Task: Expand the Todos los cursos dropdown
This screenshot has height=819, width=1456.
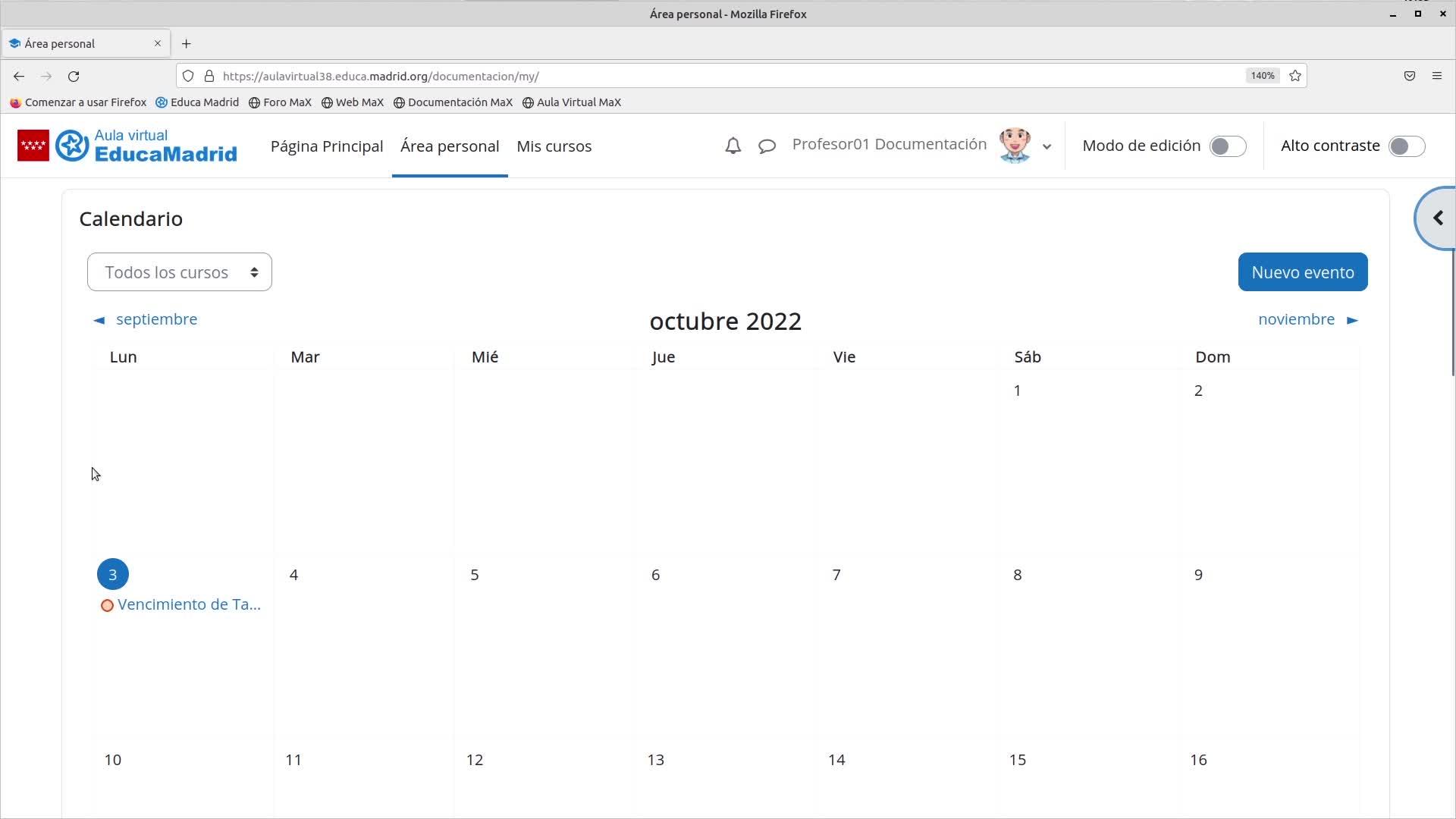Action: click(x=180, y=272)
